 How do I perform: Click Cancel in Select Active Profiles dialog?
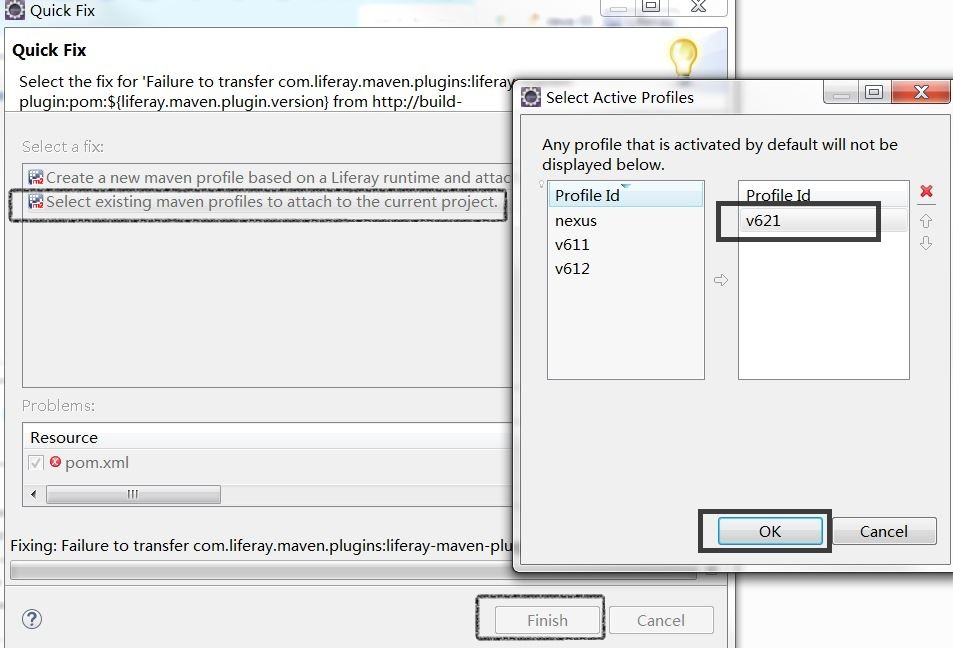point(884,531)
